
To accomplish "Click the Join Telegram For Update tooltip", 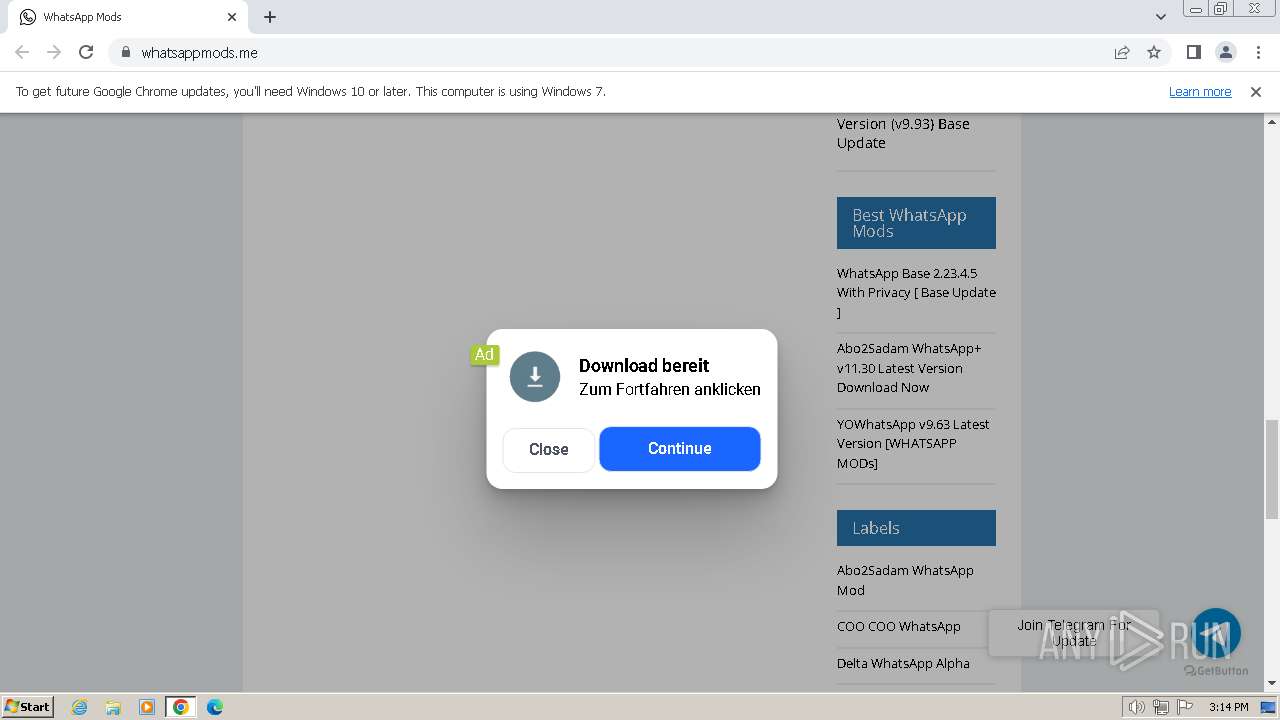I will pos(1074,633).
